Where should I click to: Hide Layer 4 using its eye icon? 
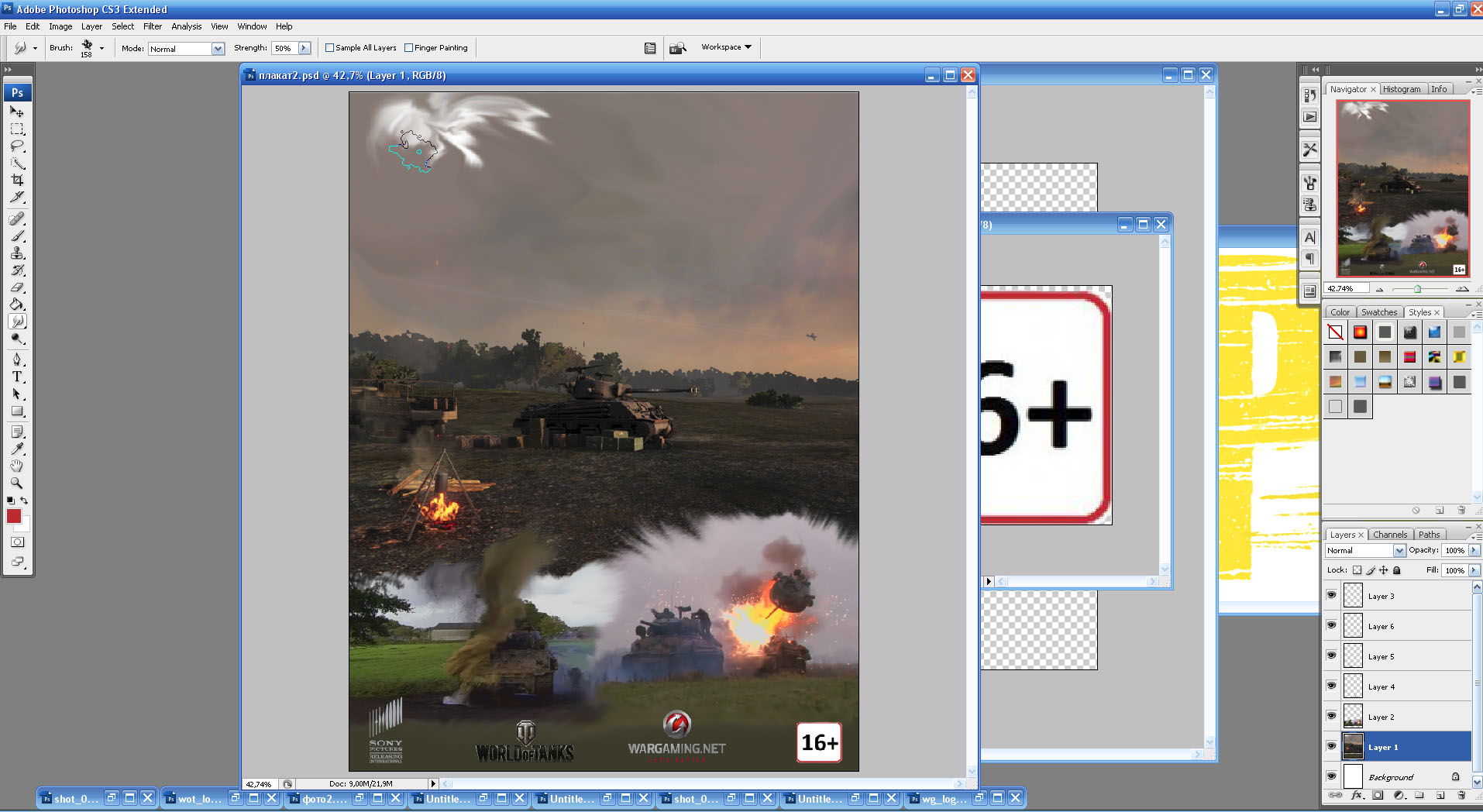click(1332, 686)
